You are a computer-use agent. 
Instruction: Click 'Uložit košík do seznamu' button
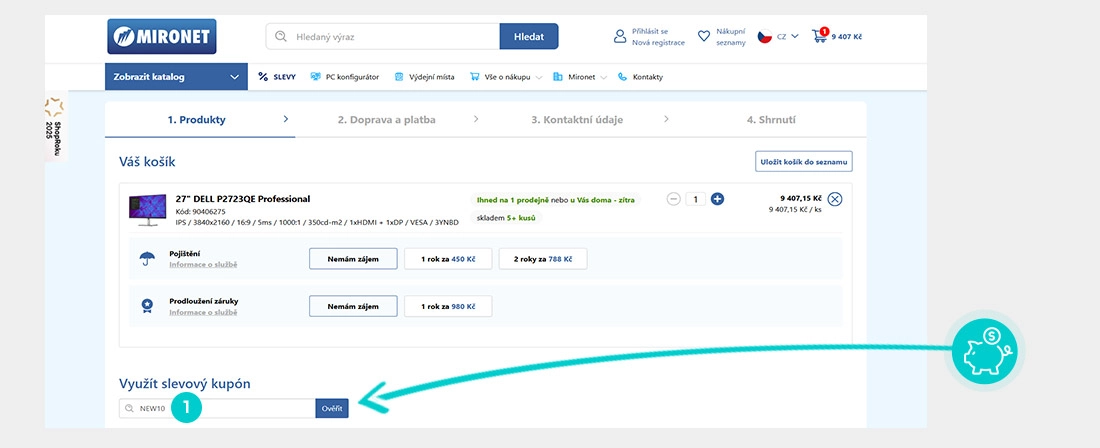(803, 162)
